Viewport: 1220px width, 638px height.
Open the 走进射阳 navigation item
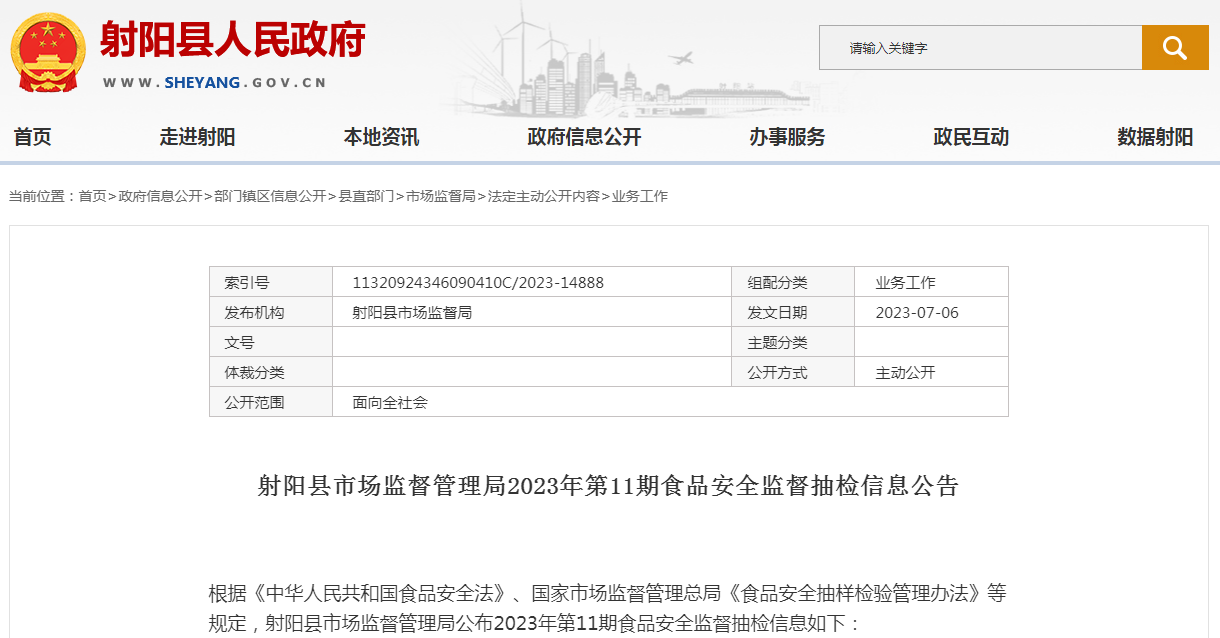197,138
